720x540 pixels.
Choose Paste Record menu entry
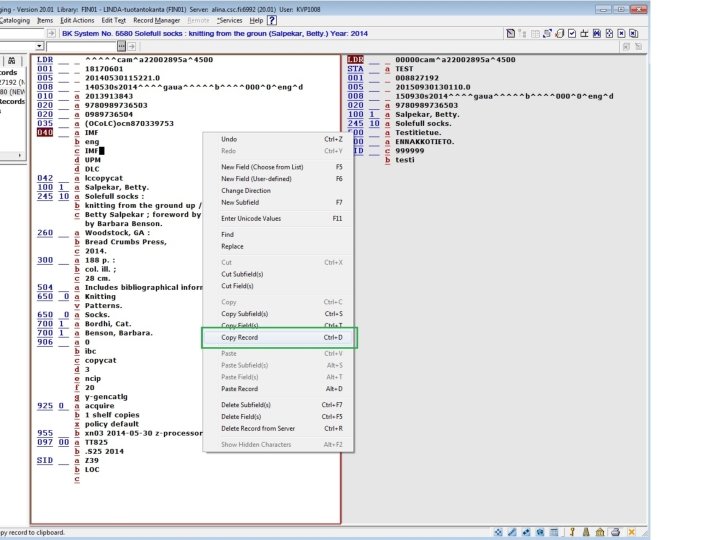(x=278, y=389)
